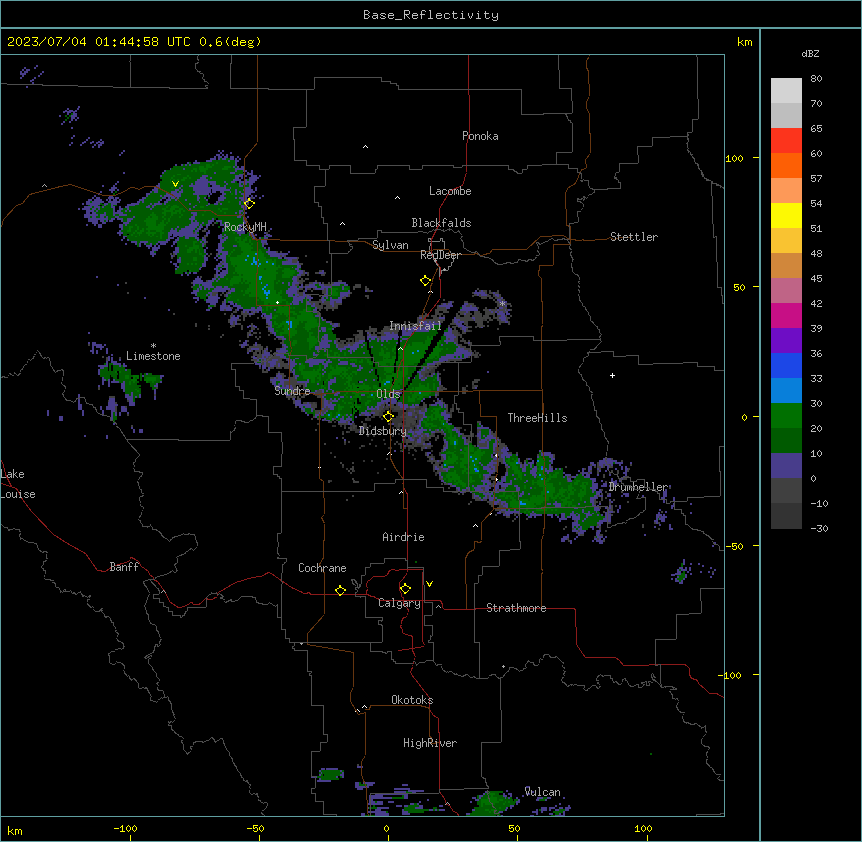
Task: Click the Vulcan label
Action: 543,792
